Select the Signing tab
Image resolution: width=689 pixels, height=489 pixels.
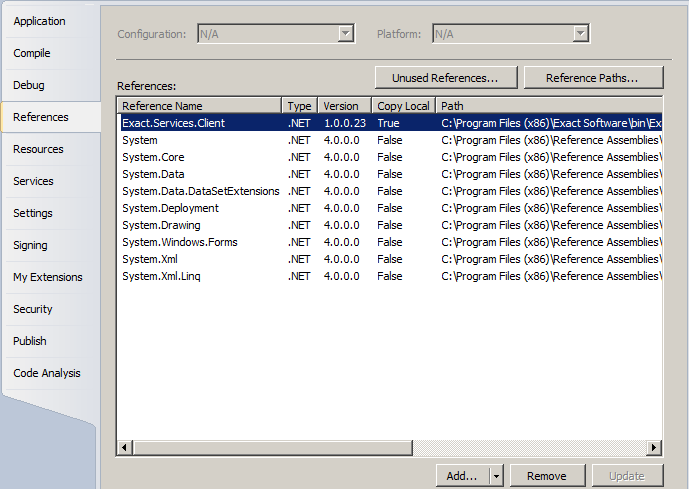[x=30, y=245]
